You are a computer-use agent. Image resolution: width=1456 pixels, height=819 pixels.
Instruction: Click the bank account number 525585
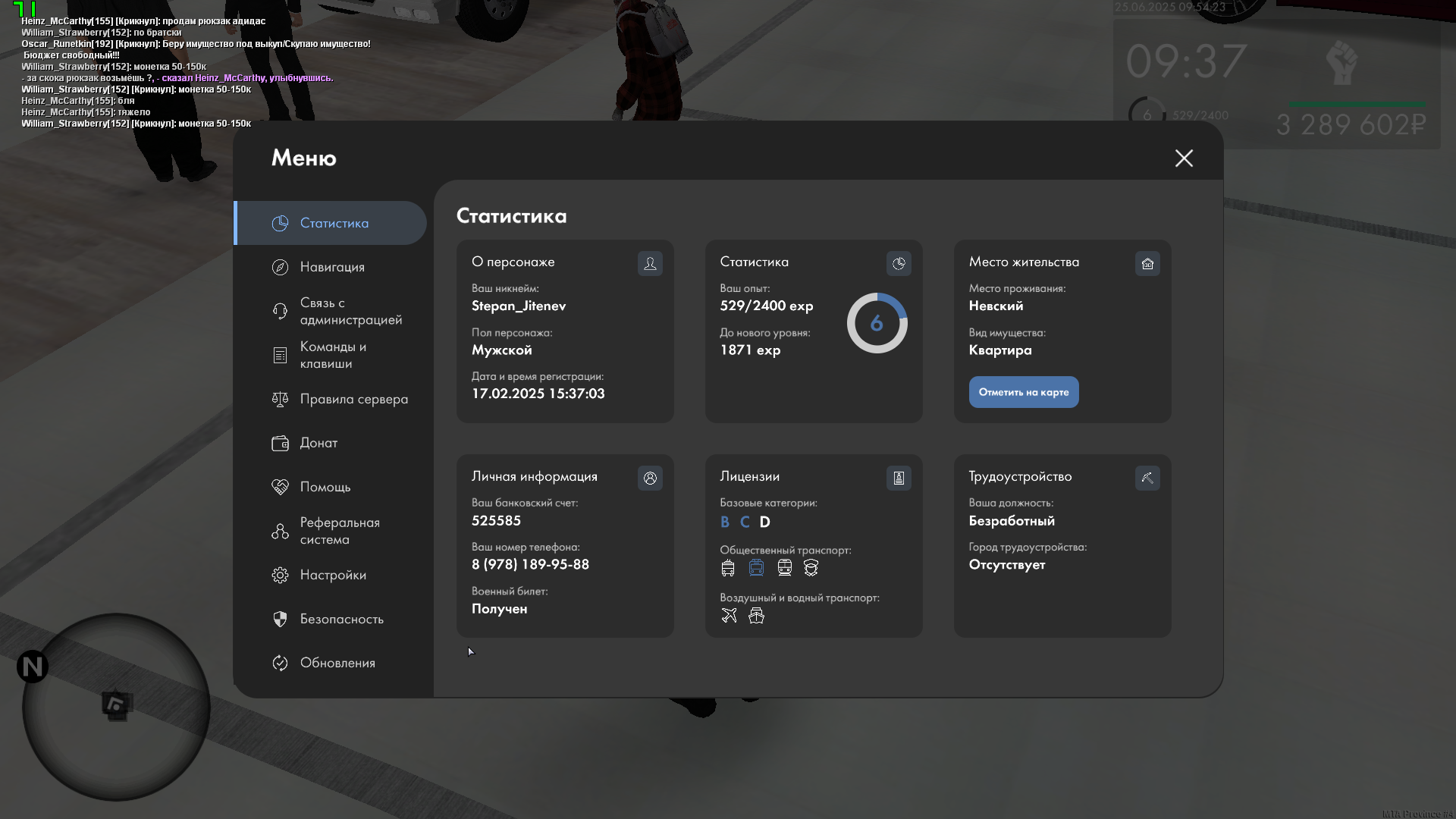(496, 521)
